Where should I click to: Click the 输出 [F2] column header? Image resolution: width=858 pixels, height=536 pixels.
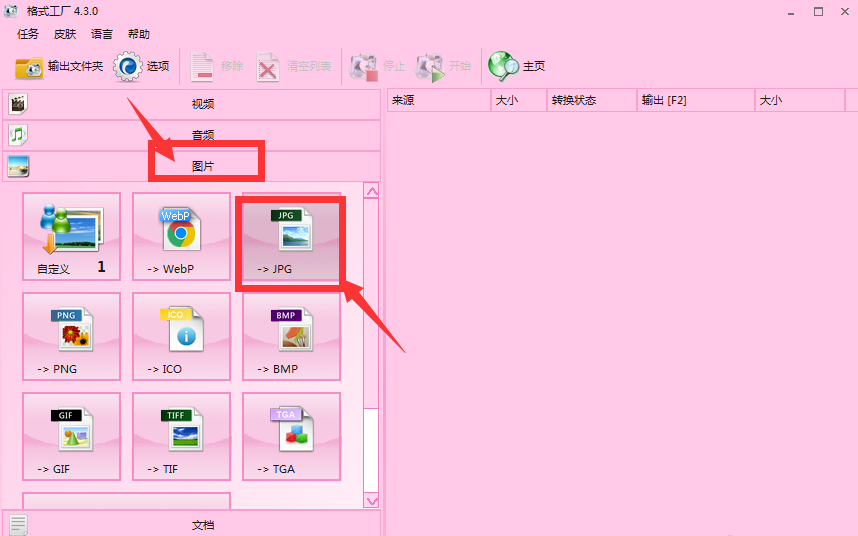(x=696, y=100)
